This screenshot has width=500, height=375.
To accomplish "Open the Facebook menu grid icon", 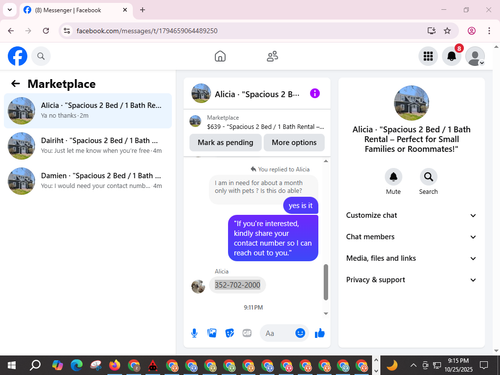I will point(428,56).
